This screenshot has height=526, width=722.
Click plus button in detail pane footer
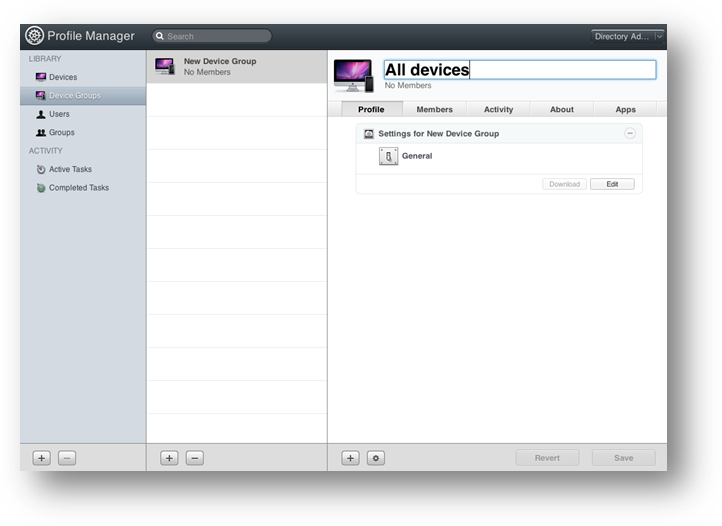coord(350,458)
